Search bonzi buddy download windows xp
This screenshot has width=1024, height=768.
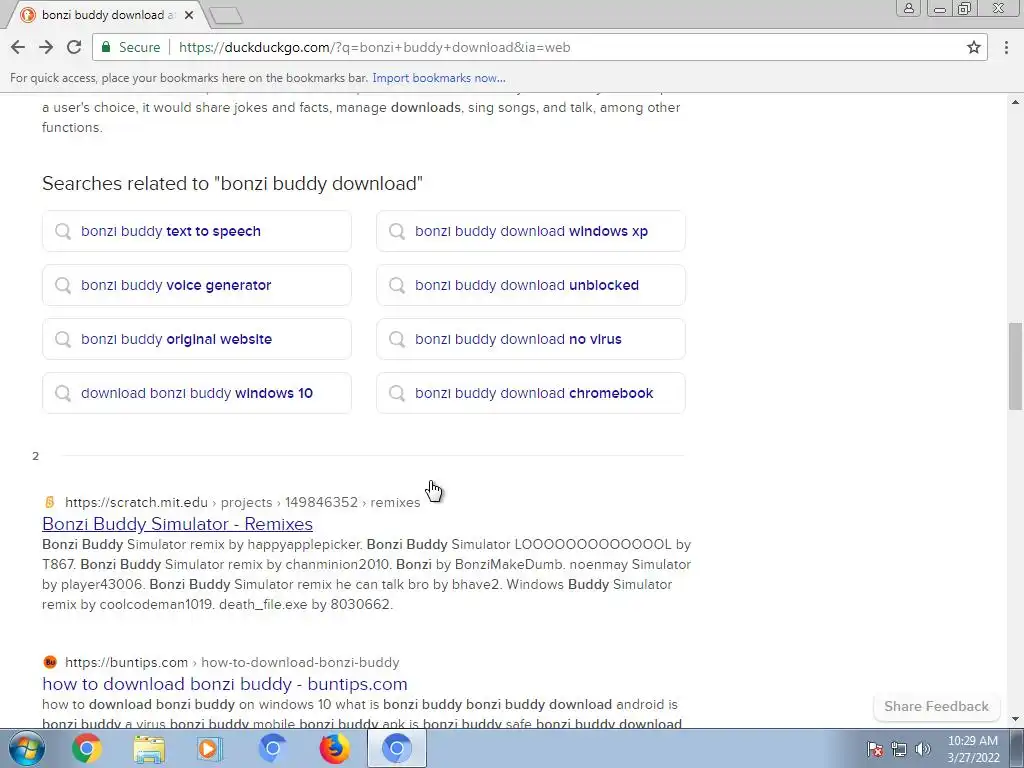pyautogui.click(x=531, y=231)
